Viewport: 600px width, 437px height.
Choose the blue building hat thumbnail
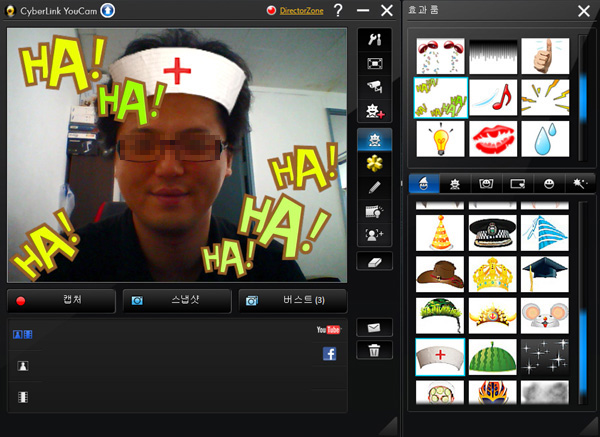545,233
